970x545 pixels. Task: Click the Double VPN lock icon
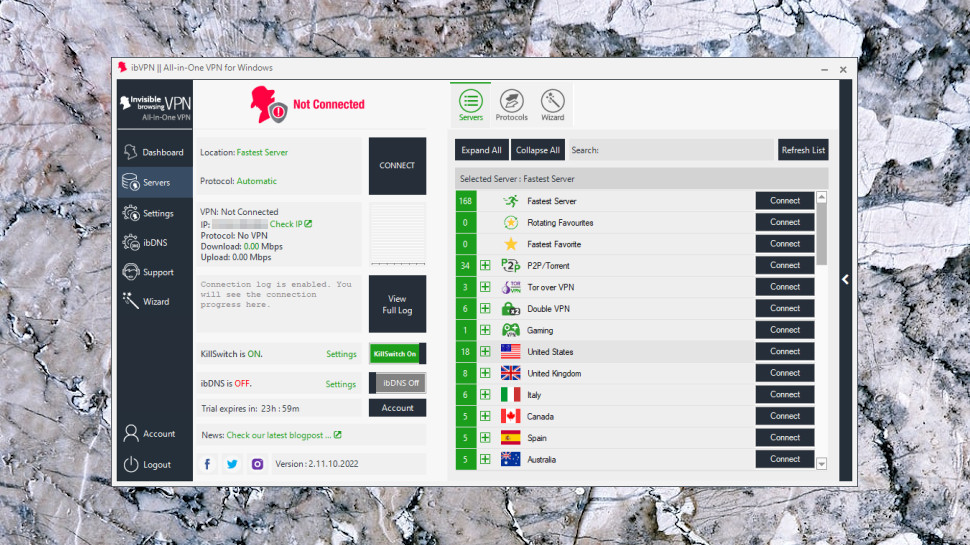coord(511,309)
